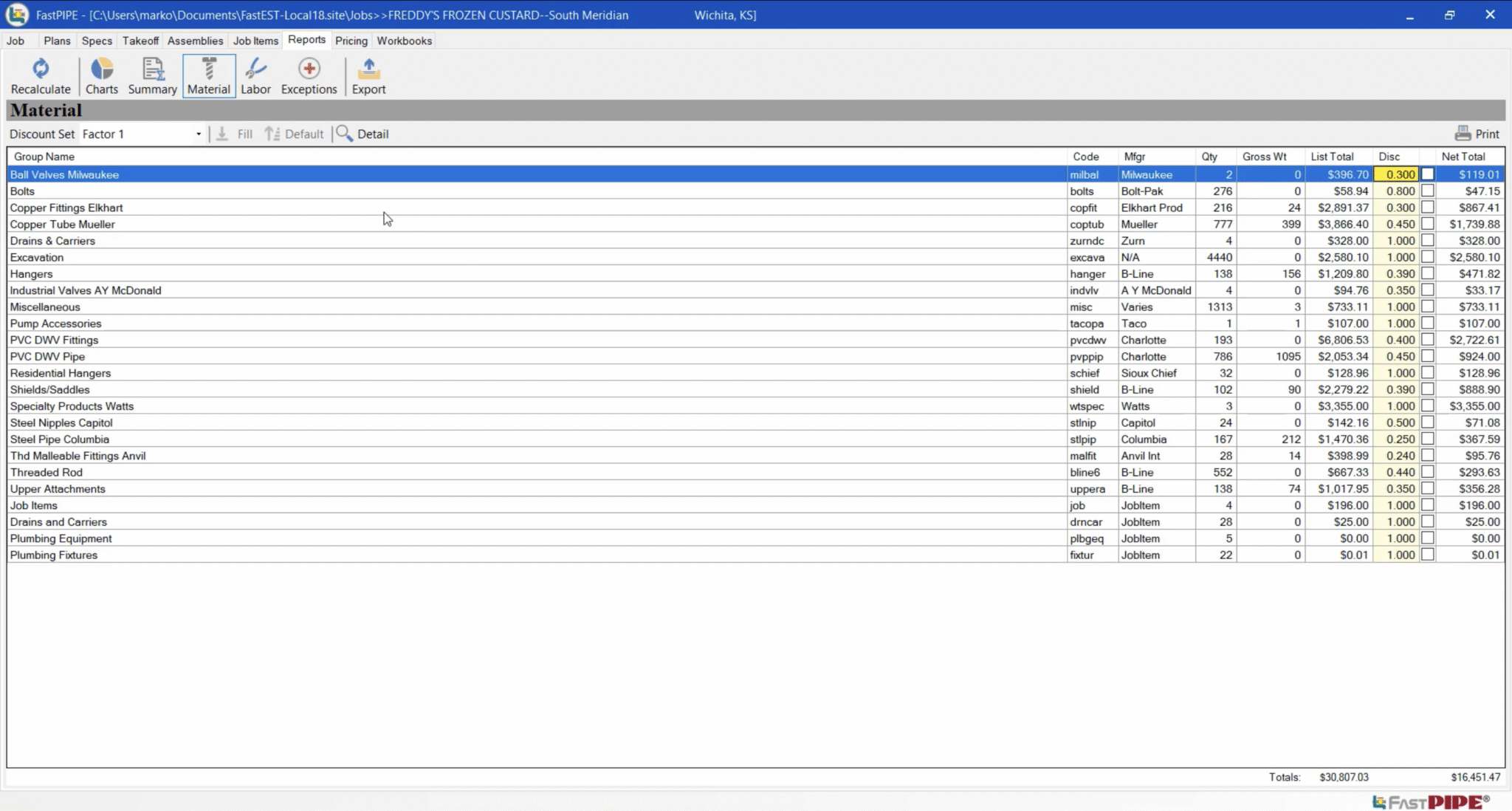Open Detail with magnifier icon

(x=362, y=134)
